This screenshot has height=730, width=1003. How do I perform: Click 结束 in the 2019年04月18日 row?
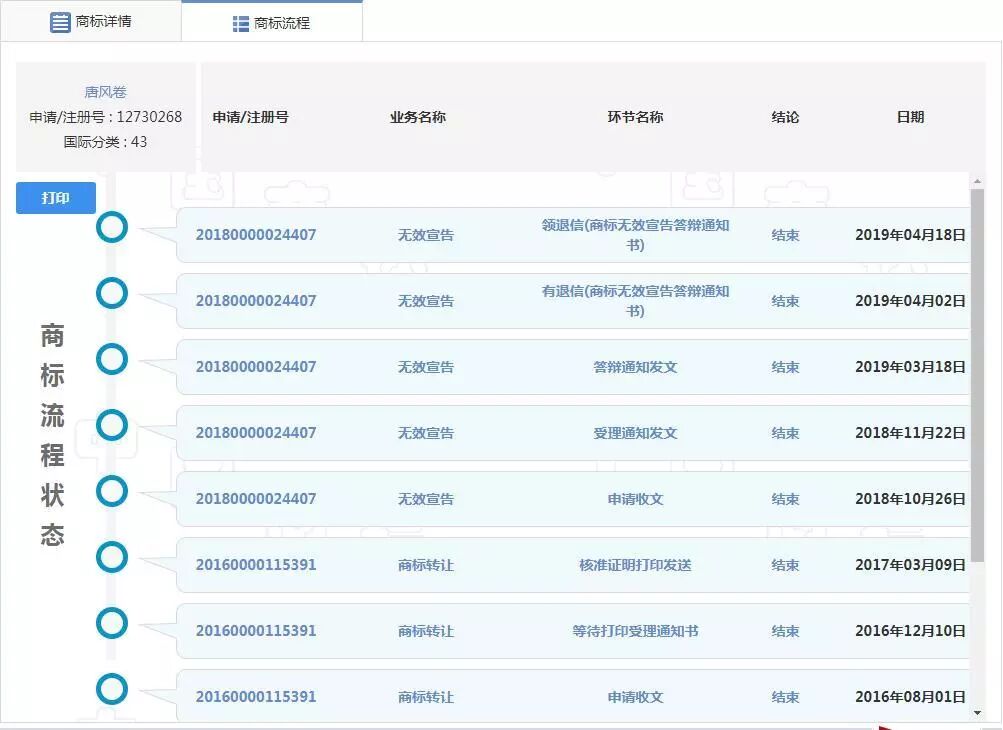tap(786, 235)
